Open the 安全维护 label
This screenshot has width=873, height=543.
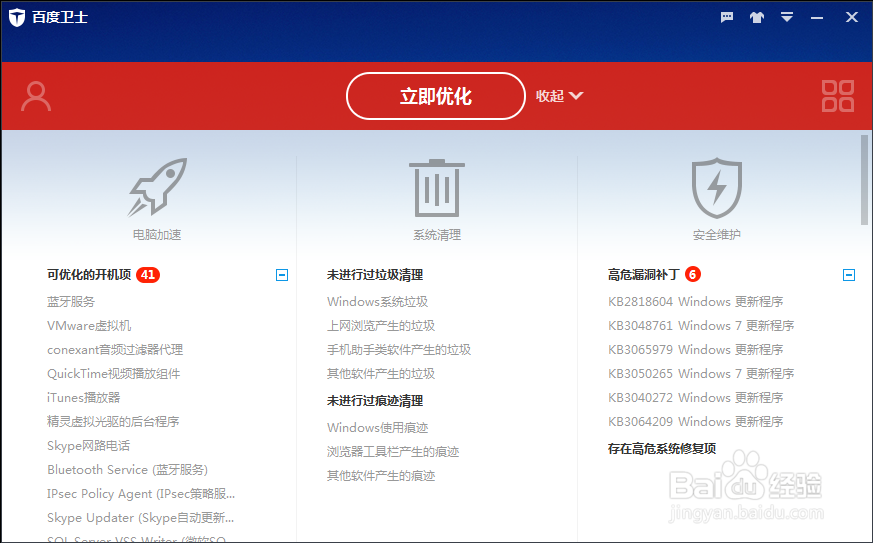(x=717, y=234)
